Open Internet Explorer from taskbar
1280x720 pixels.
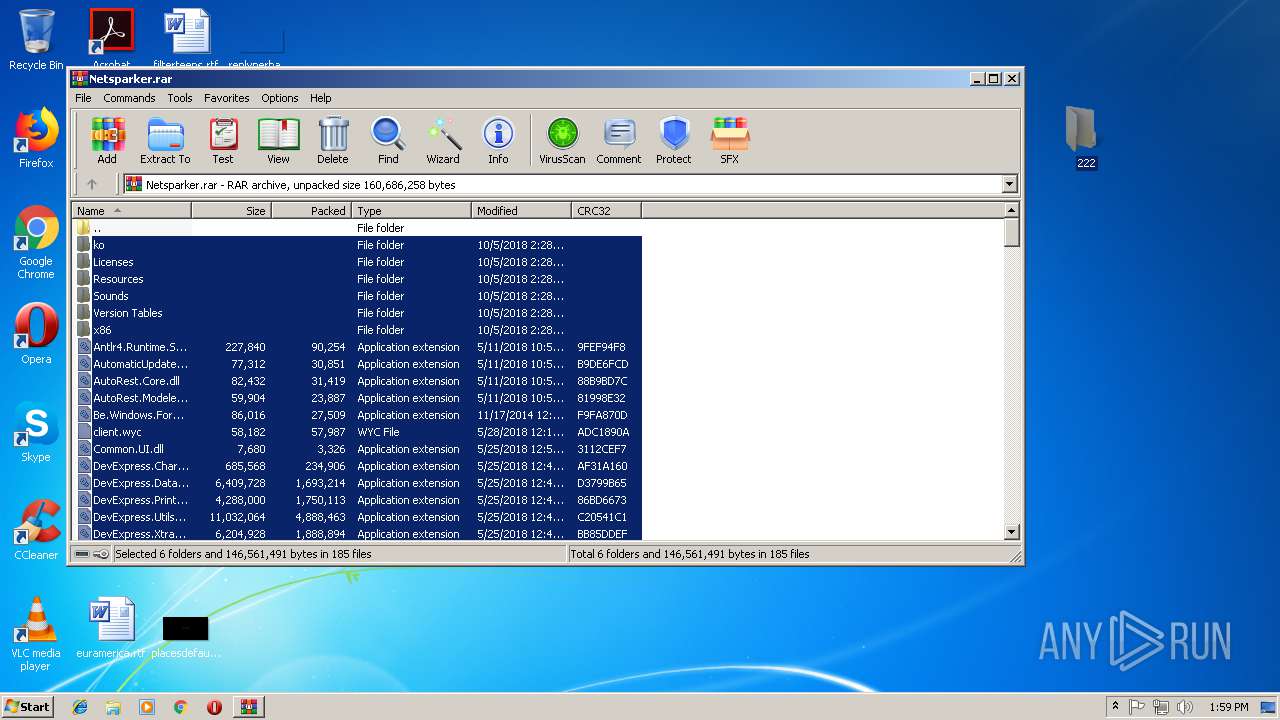(x=80, y=707)
